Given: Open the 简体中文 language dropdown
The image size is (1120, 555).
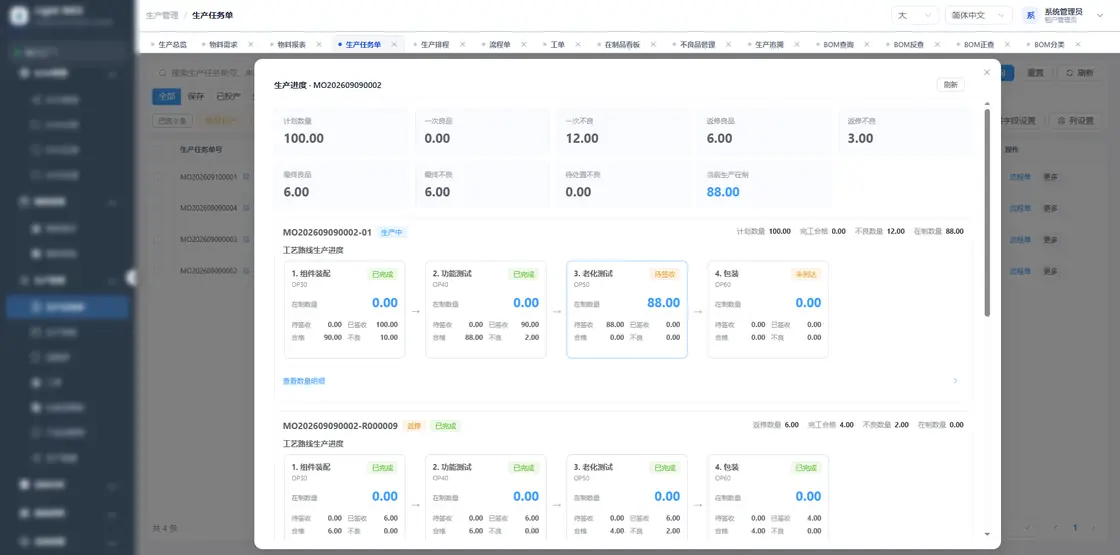Looking at the screenshot, I should click(979, 15).
